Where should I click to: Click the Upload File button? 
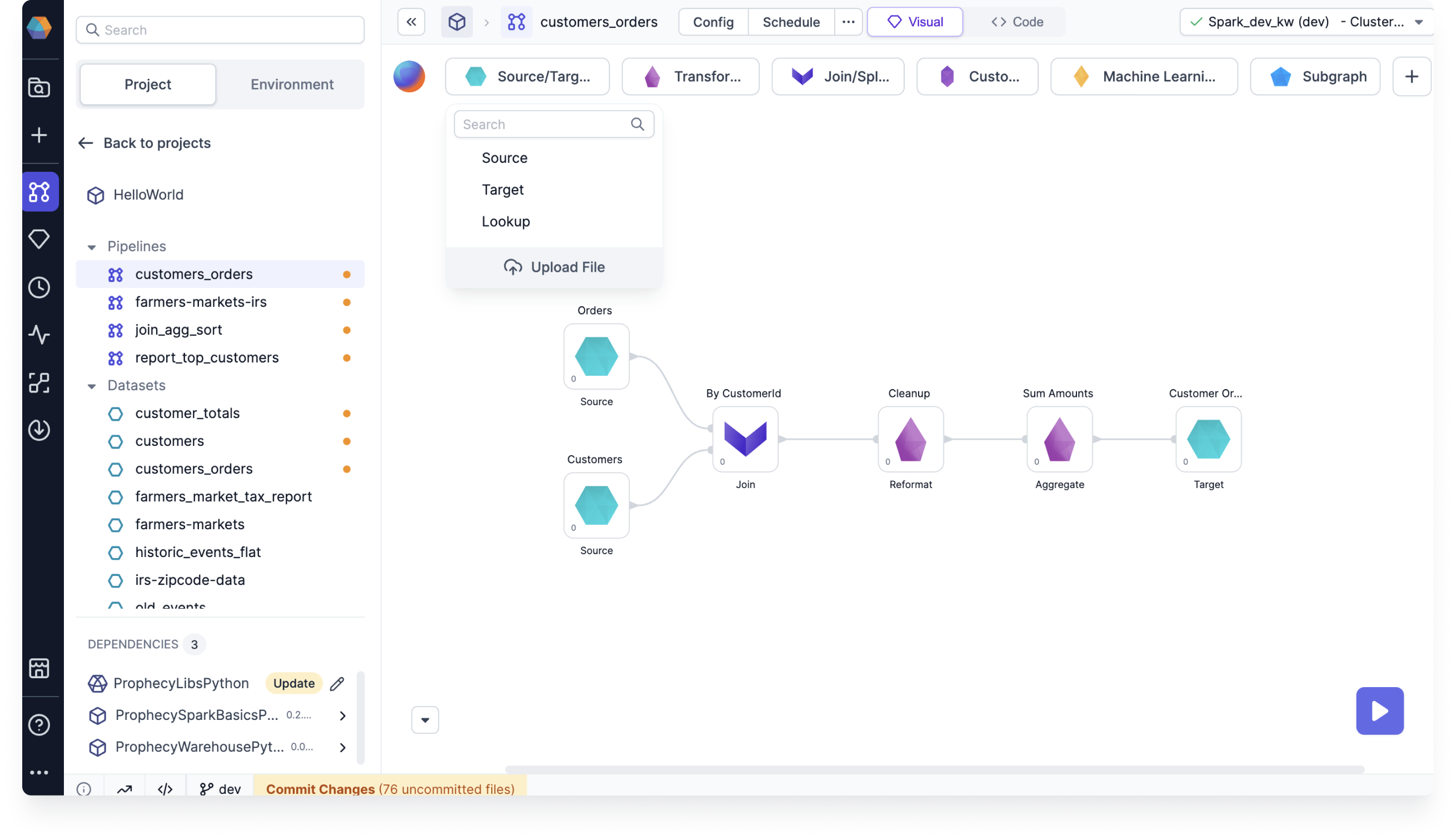[x=554, y=267]
